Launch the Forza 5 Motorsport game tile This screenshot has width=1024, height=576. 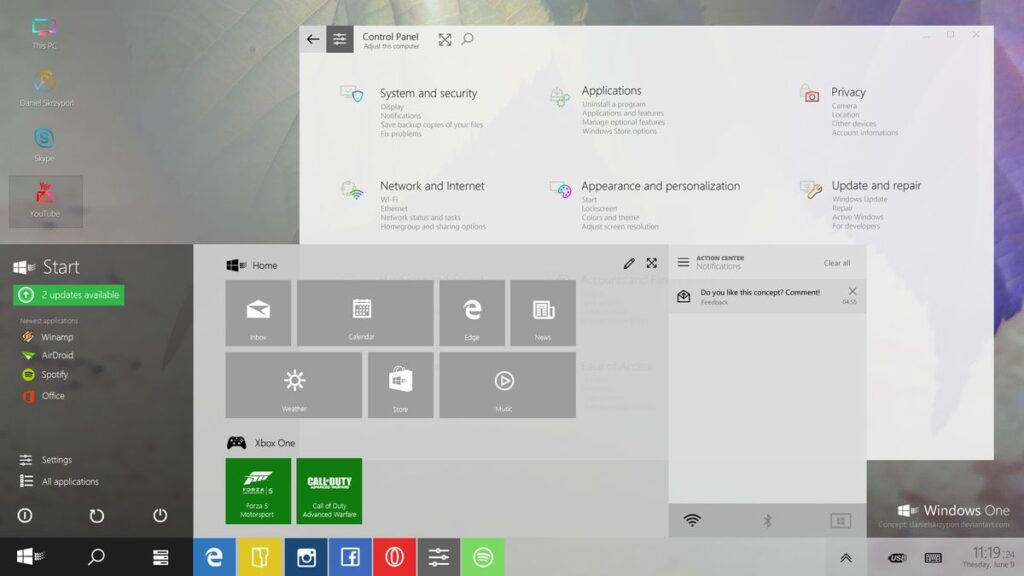258,490
